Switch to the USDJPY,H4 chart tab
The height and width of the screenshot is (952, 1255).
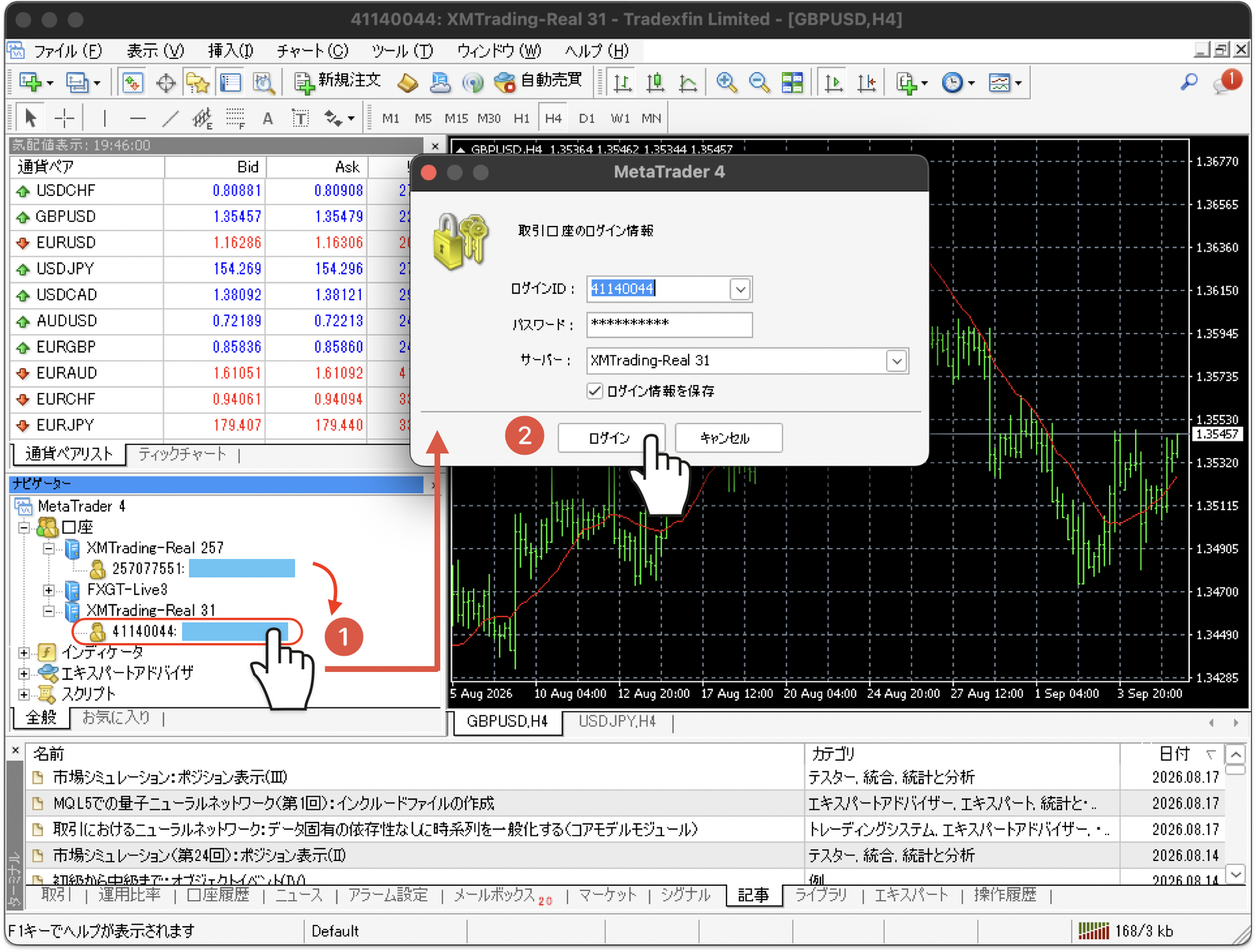click(617, 721)
